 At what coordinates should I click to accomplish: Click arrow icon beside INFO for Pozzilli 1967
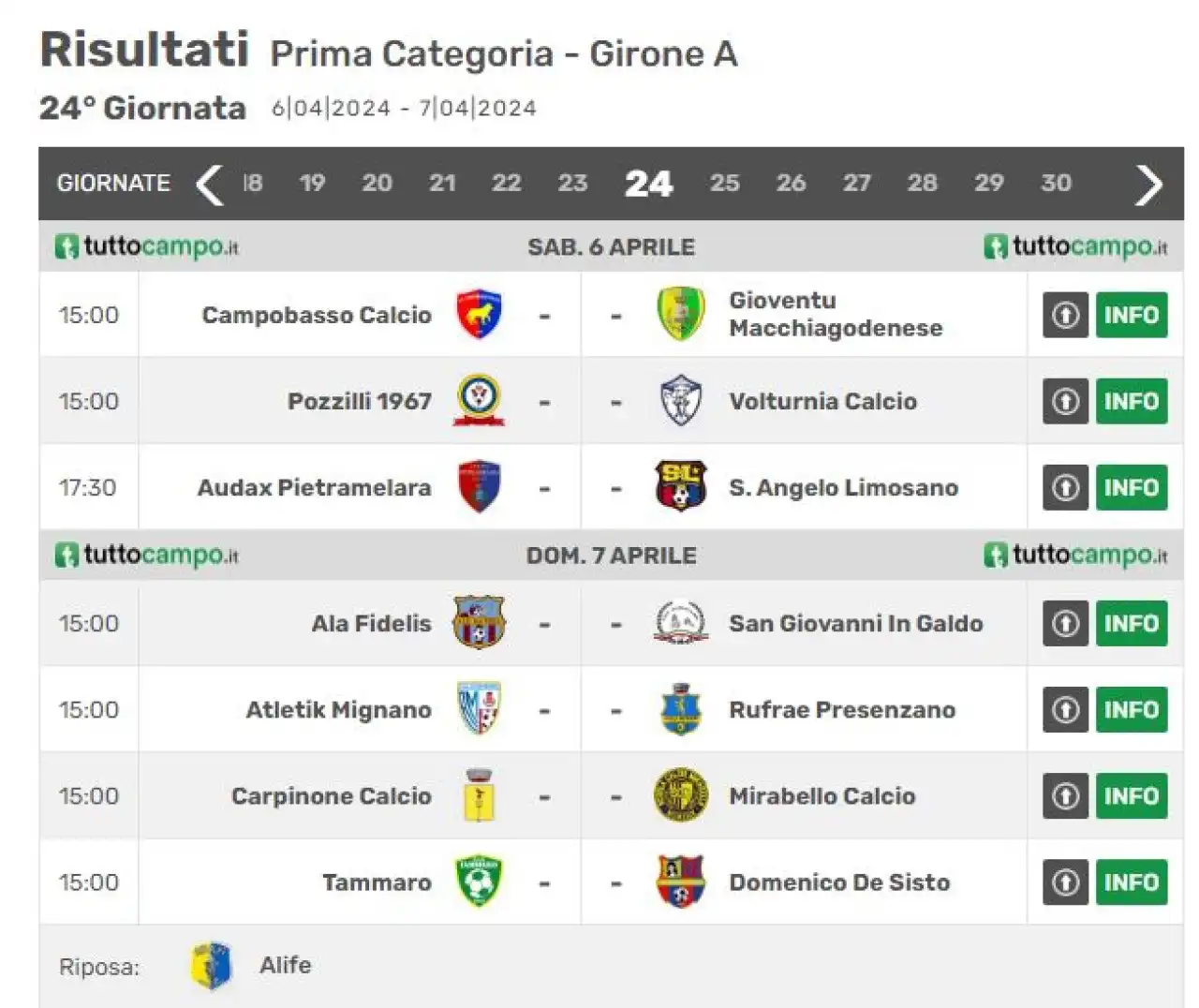point(1065,401)
